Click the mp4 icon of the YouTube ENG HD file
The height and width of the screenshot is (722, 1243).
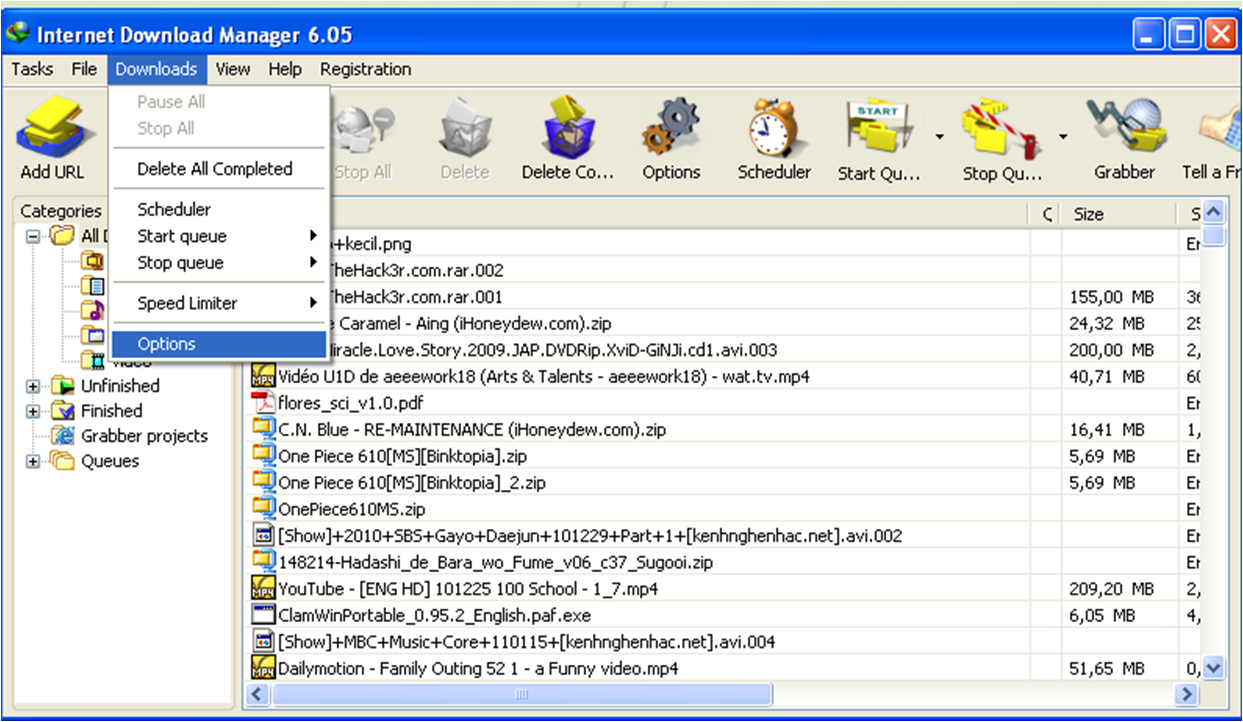(263, 589)
